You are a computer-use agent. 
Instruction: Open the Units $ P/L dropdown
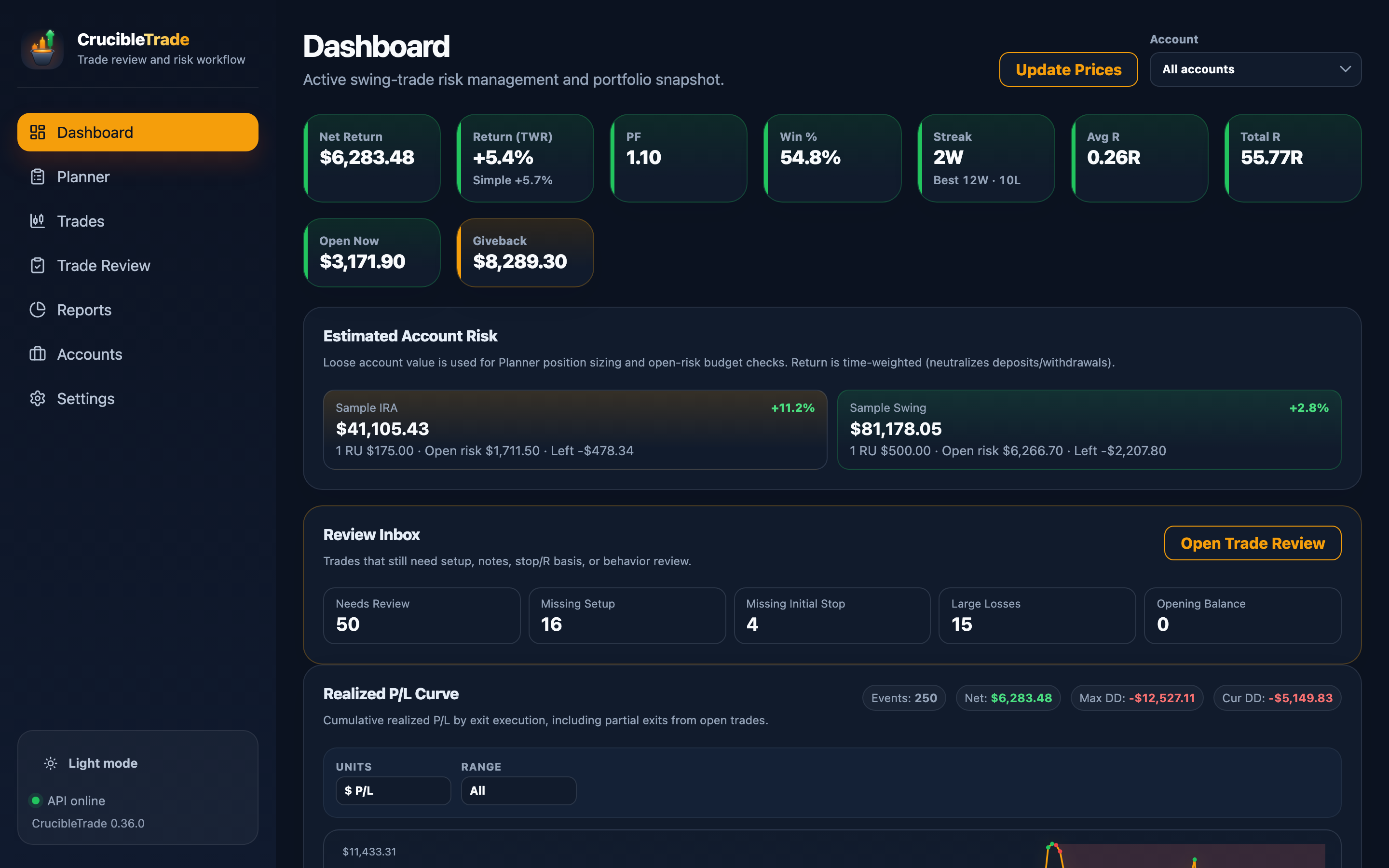tap(393, 790)
